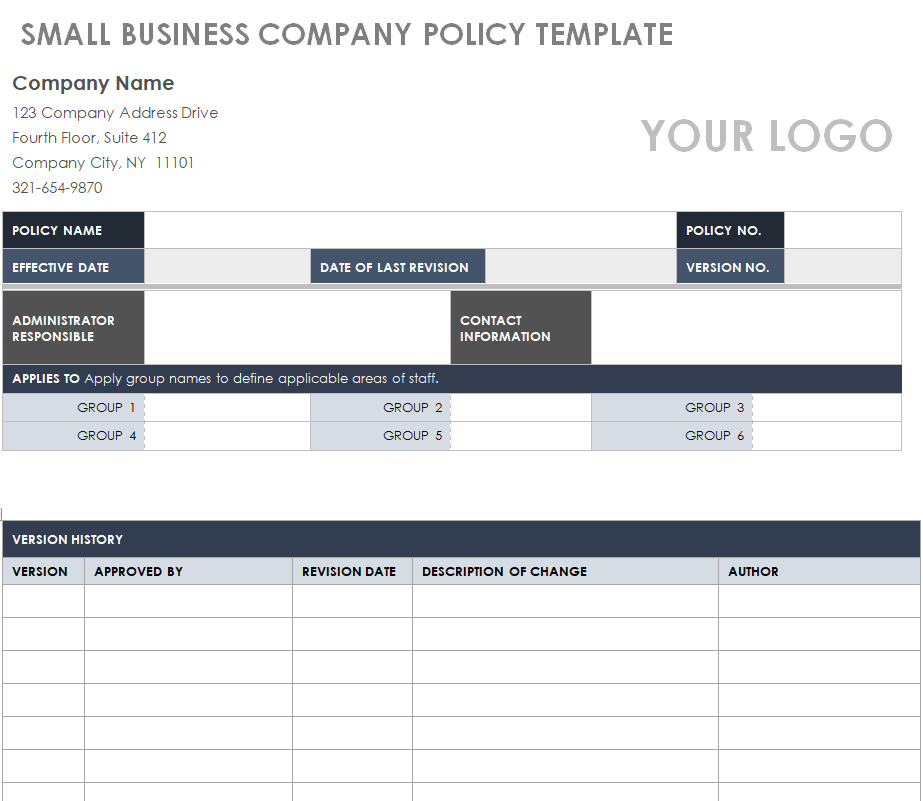Click the Contact Information entry field
The height and width of the screenshot is (801, 923).
746,328
